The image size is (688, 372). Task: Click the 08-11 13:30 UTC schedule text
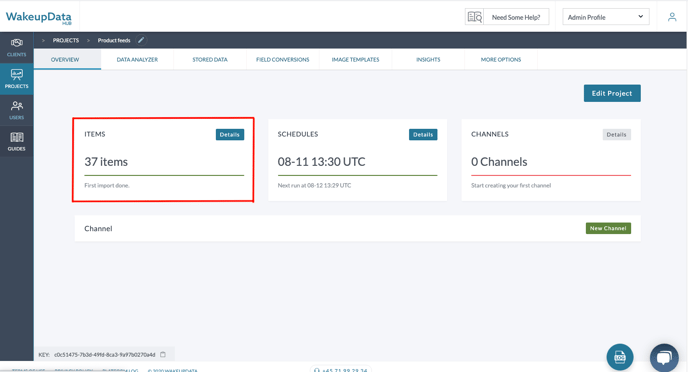(x=321, y=162)
